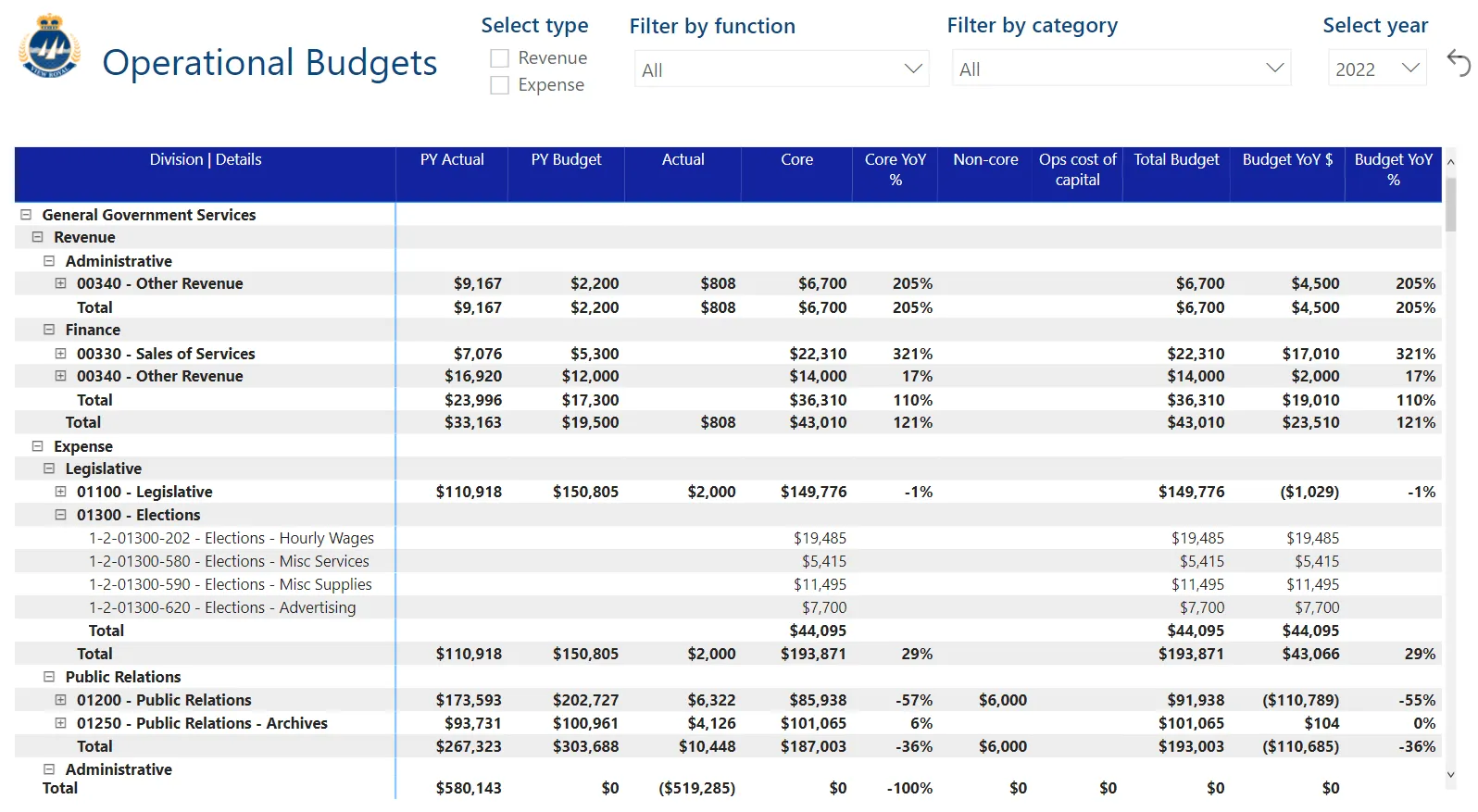Click the $150,805 PY Budget for 01100 - Legislative
1478x812 pixels.
tap(585, 492)
